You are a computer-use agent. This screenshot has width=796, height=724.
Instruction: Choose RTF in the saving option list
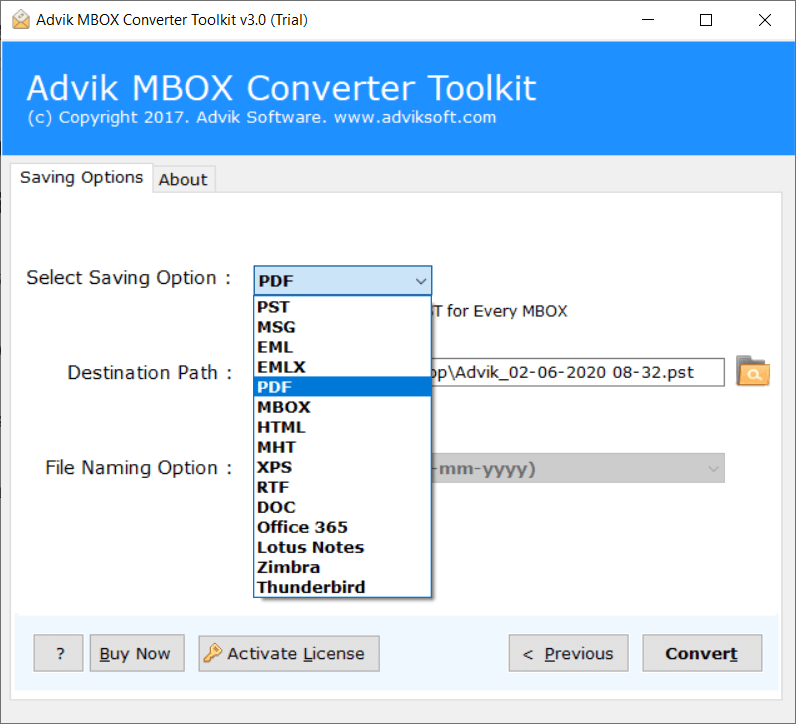pyautogui.click(x=343, y=487)
